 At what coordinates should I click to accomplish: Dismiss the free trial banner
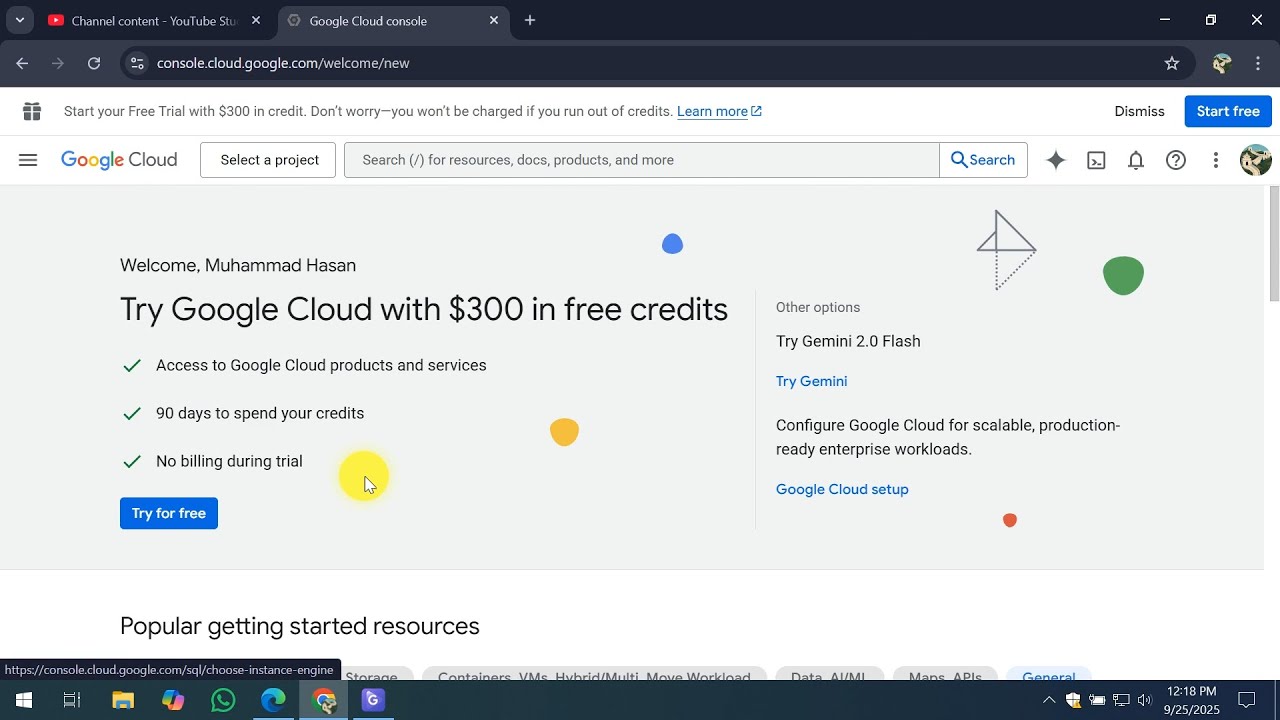1139,111
